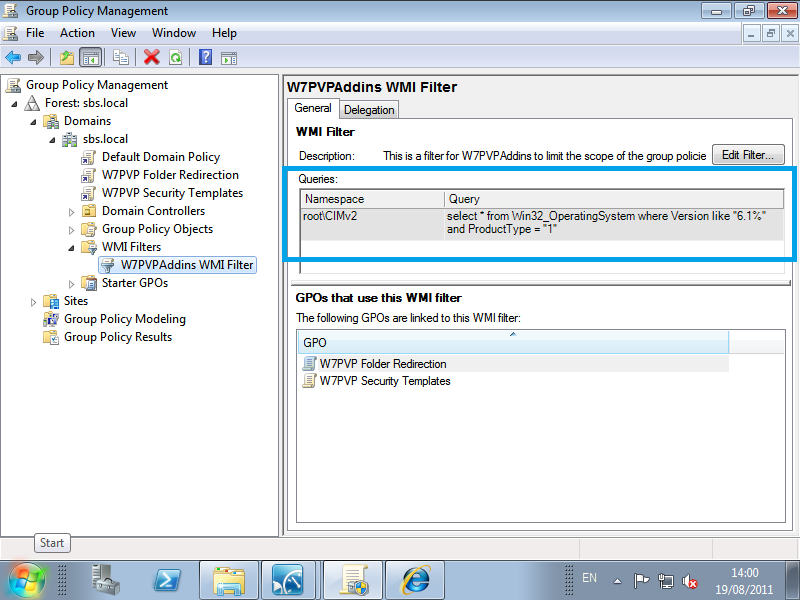
Task: Expand the Group Policy Objects node
Action: (x=72, y=229)
